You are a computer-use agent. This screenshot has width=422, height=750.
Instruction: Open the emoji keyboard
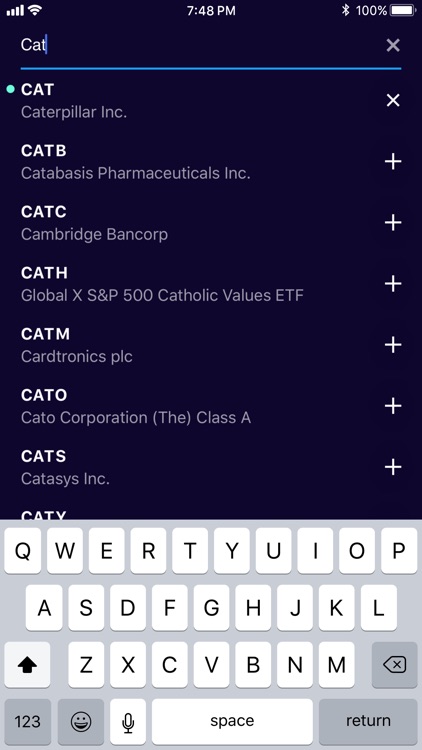(81, 721)
